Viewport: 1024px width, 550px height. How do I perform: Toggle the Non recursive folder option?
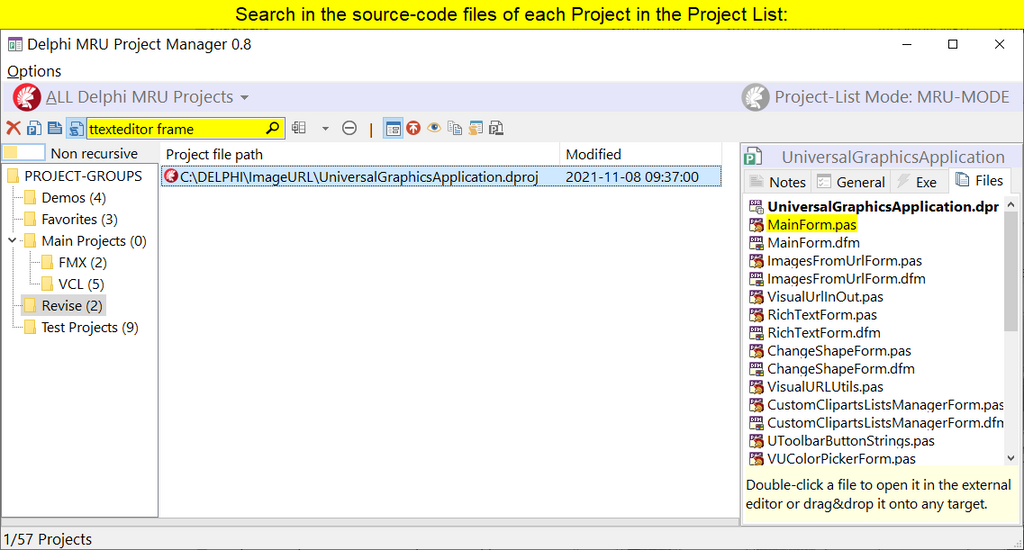[24, 153]
